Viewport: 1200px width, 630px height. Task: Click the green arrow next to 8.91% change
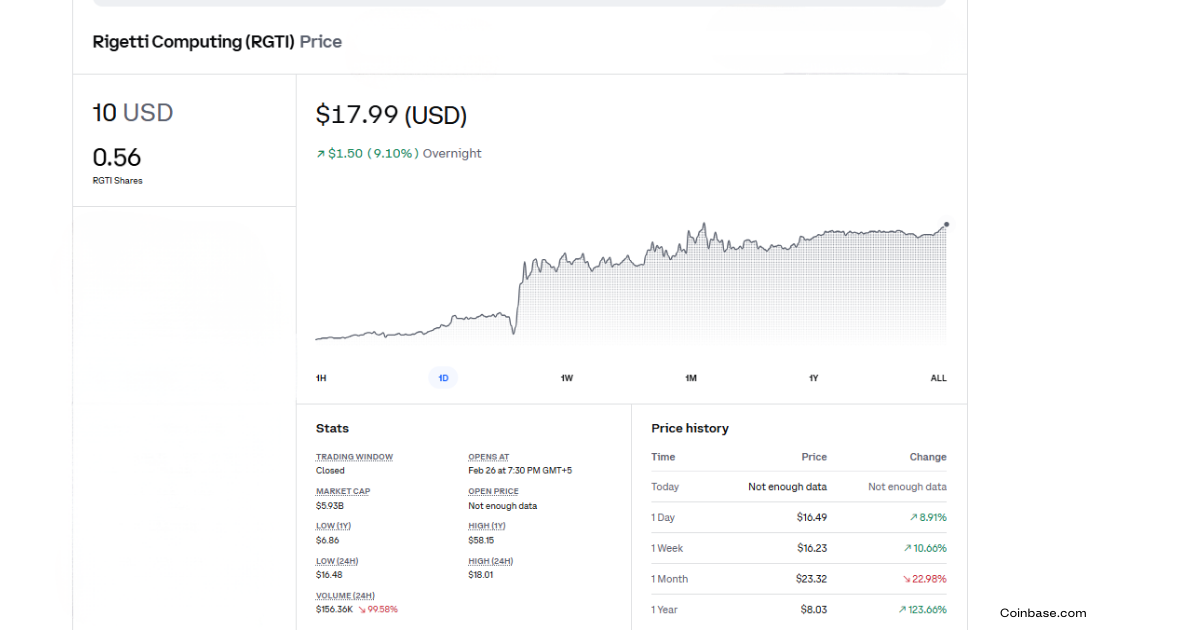(913, 518)
